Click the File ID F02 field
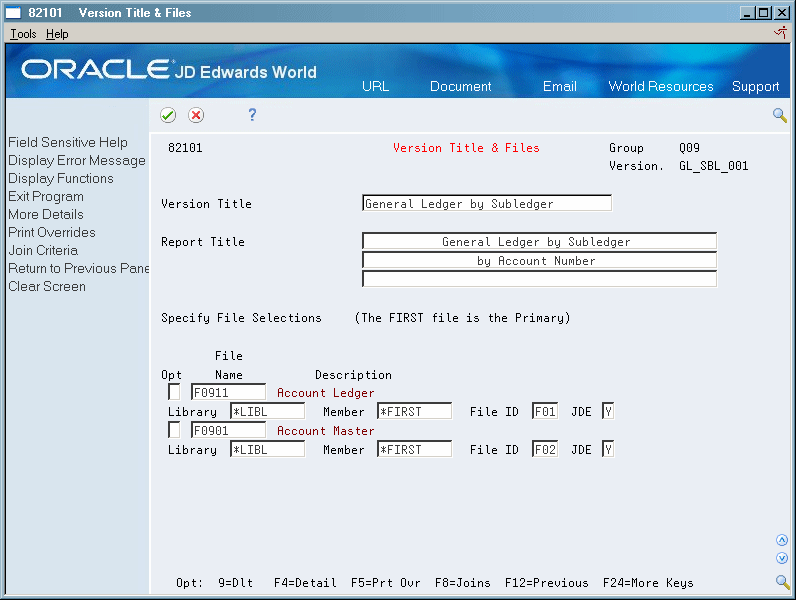796x600 pixels. 545,449
